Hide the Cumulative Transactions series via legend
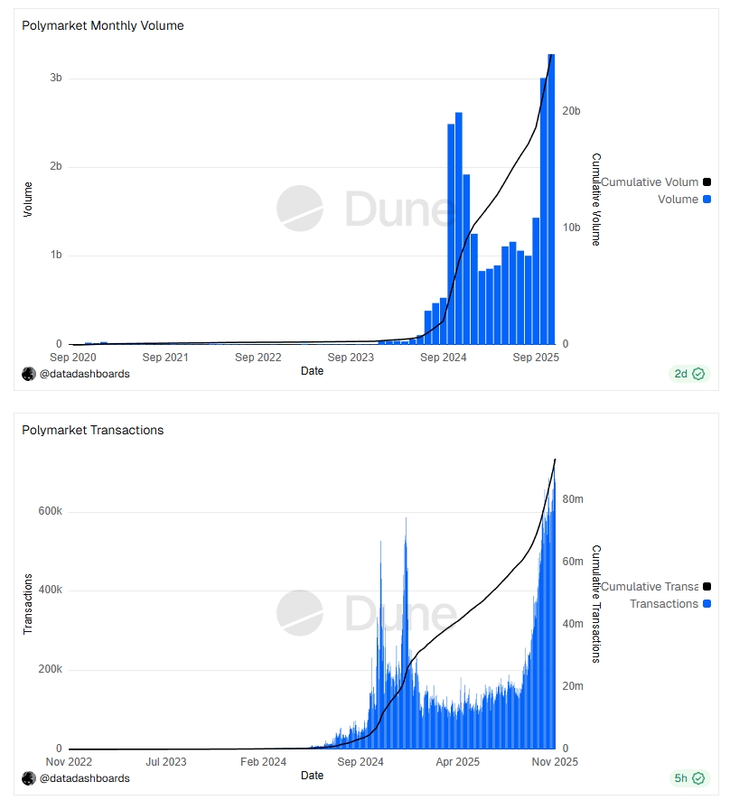 pyautogui.click(x=649, y=586)
